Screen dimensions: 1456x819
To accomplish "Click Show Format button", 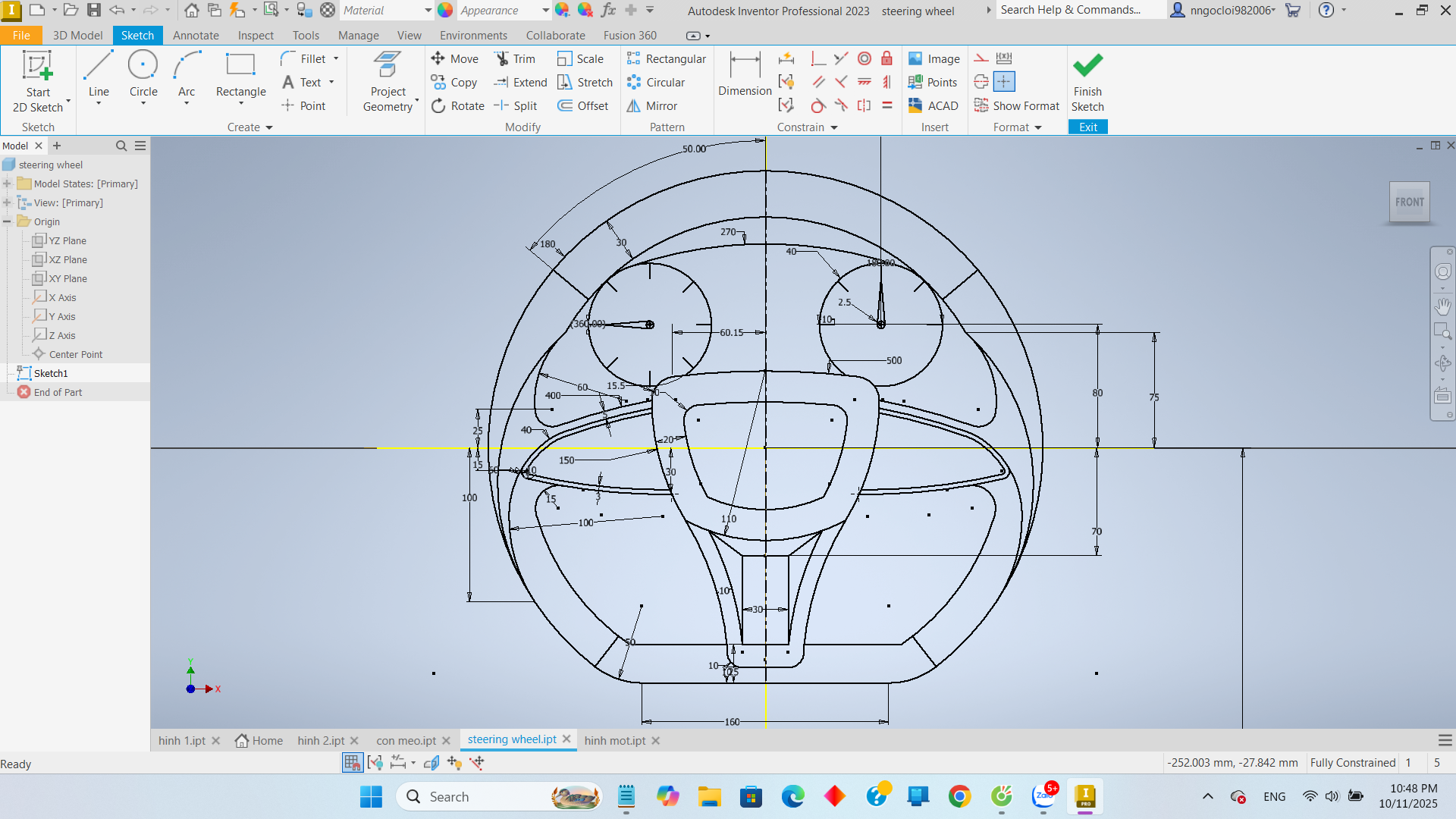I will pyautogui.click(x=1017, y=106).
